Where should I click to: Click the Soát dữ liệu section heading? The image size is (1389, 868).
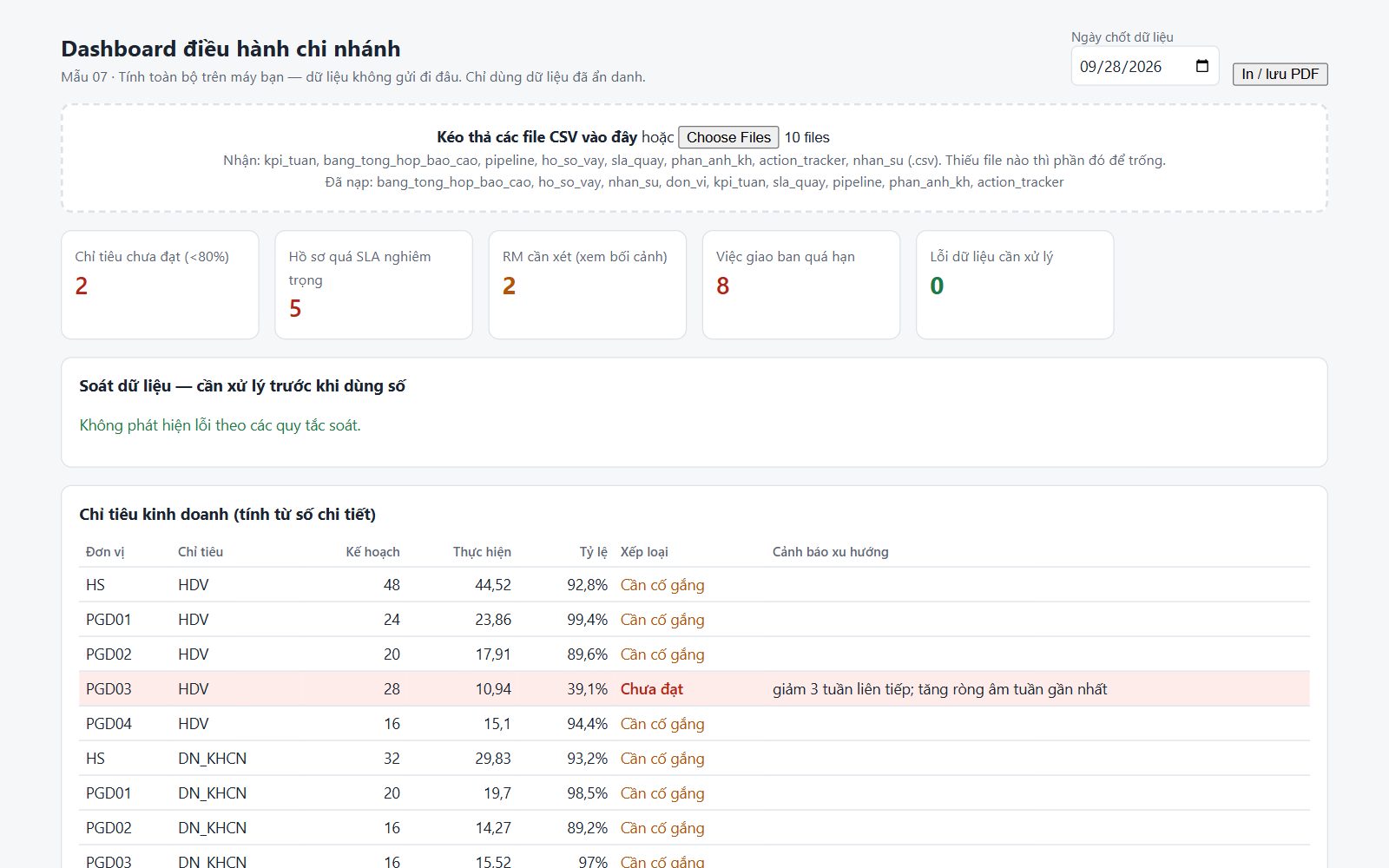click(242, 386)
